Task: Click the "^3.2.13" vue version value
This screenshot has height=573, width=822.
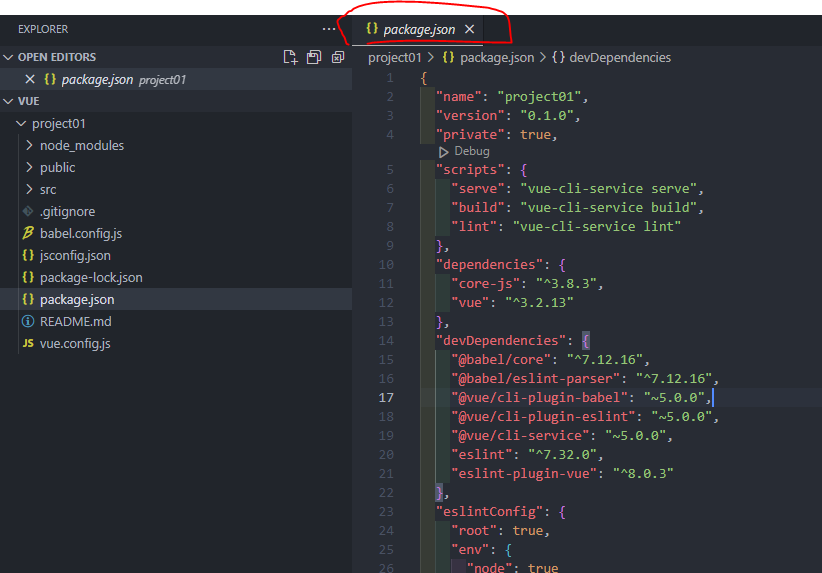Action: (539, 302)
